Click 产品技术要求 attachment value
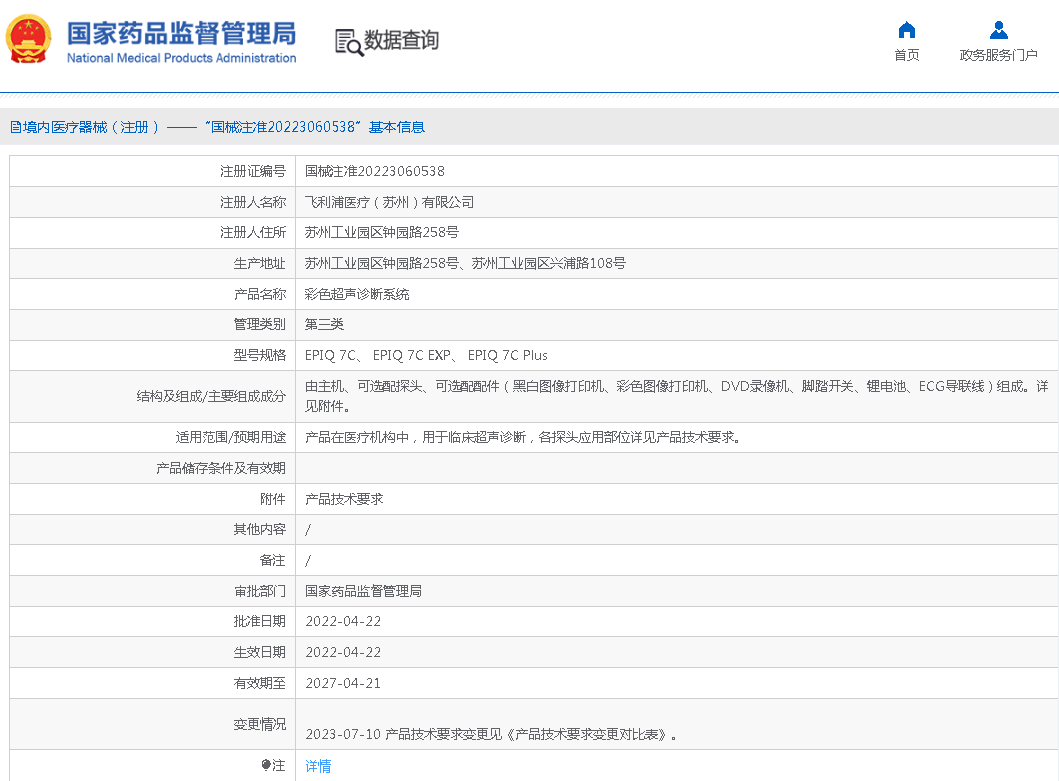Image resolution: width=1059 pixels, height=781 pixels. pos(344,499)
